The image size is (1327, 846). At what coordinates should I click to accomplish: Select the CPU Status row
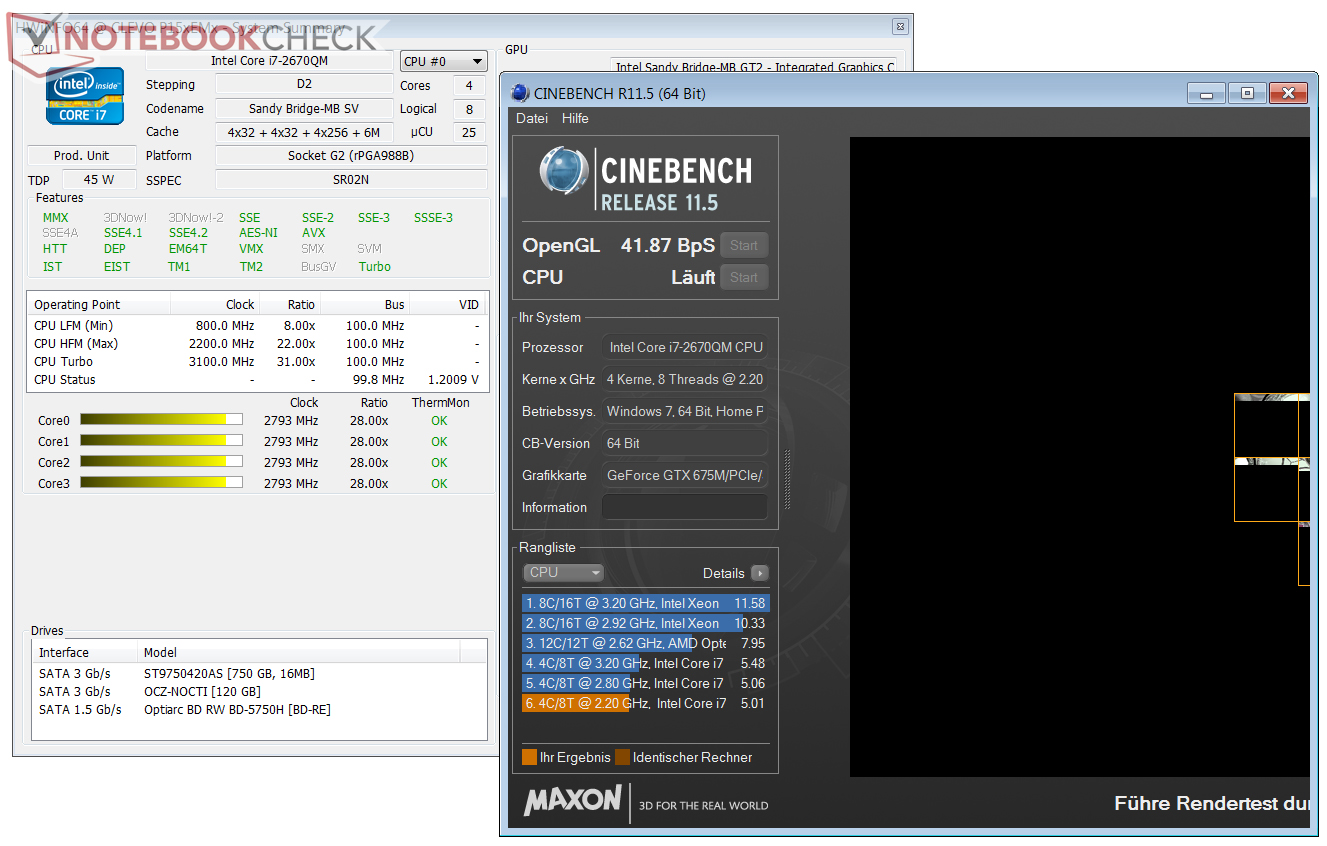click(257, 379)
